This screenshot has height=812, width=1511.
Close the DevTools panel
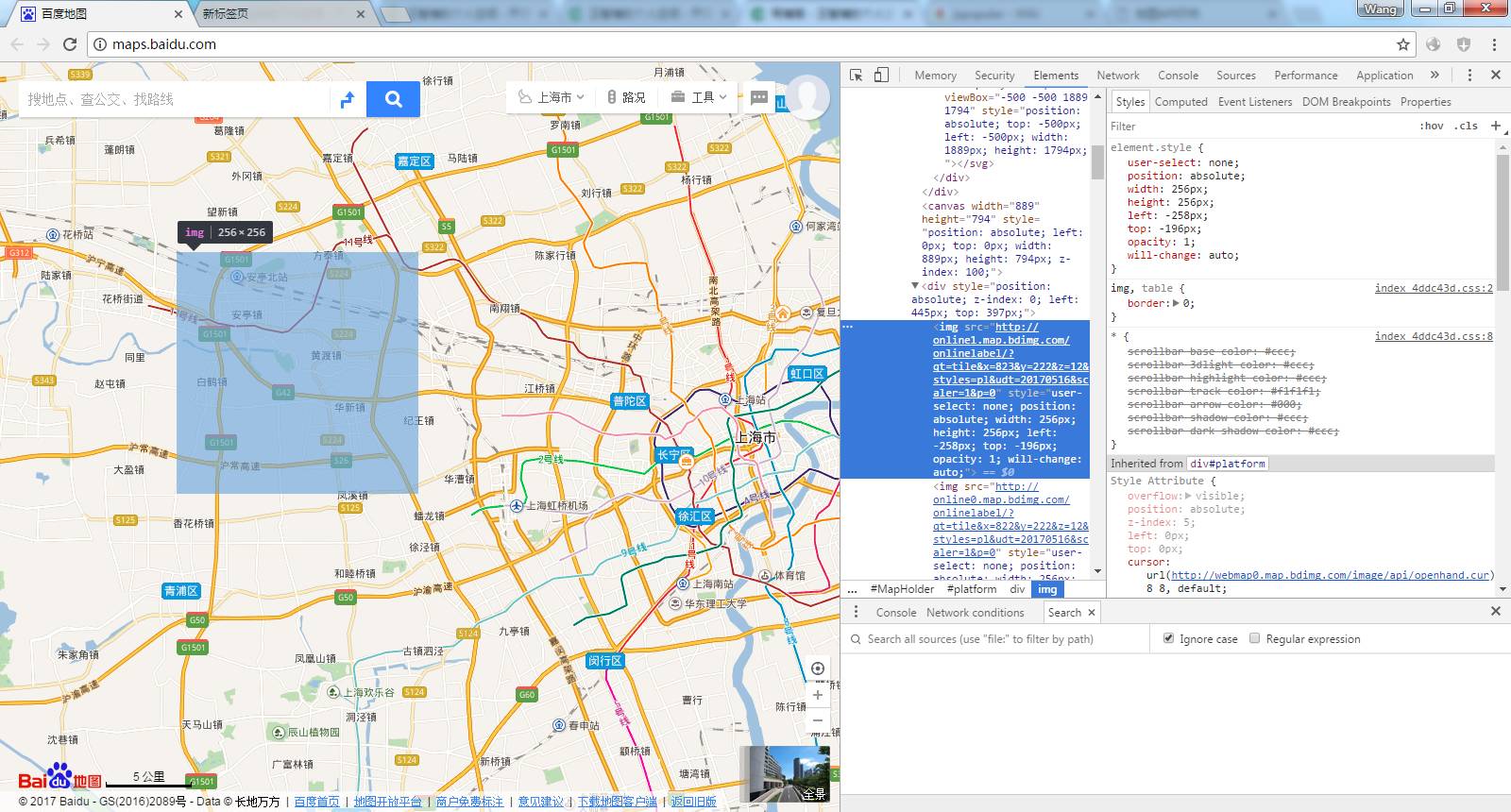(x=1496, y=75)
